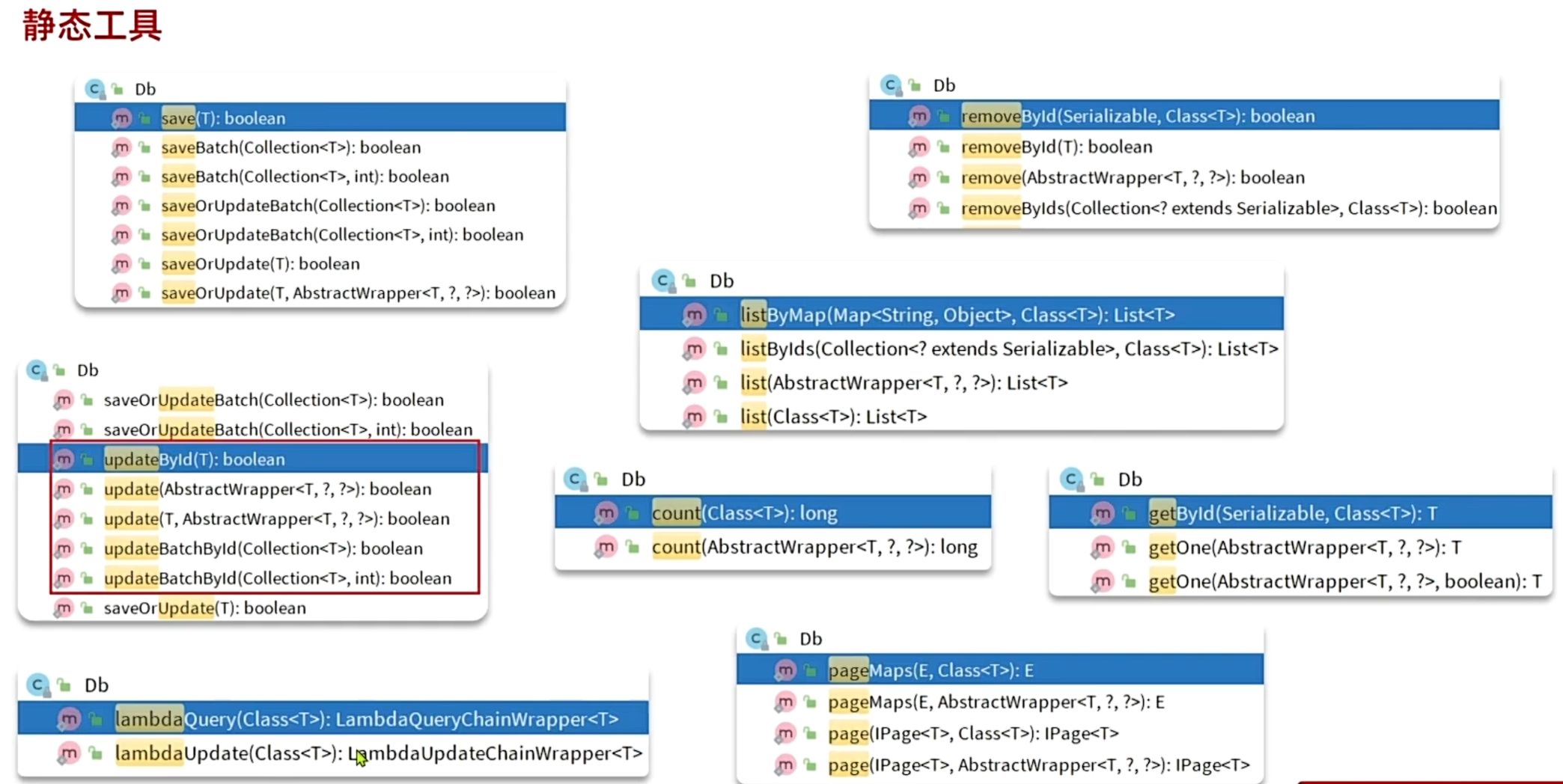
Task: Click method icon beside removeById(T): boolean
Action: pos(919,147)
